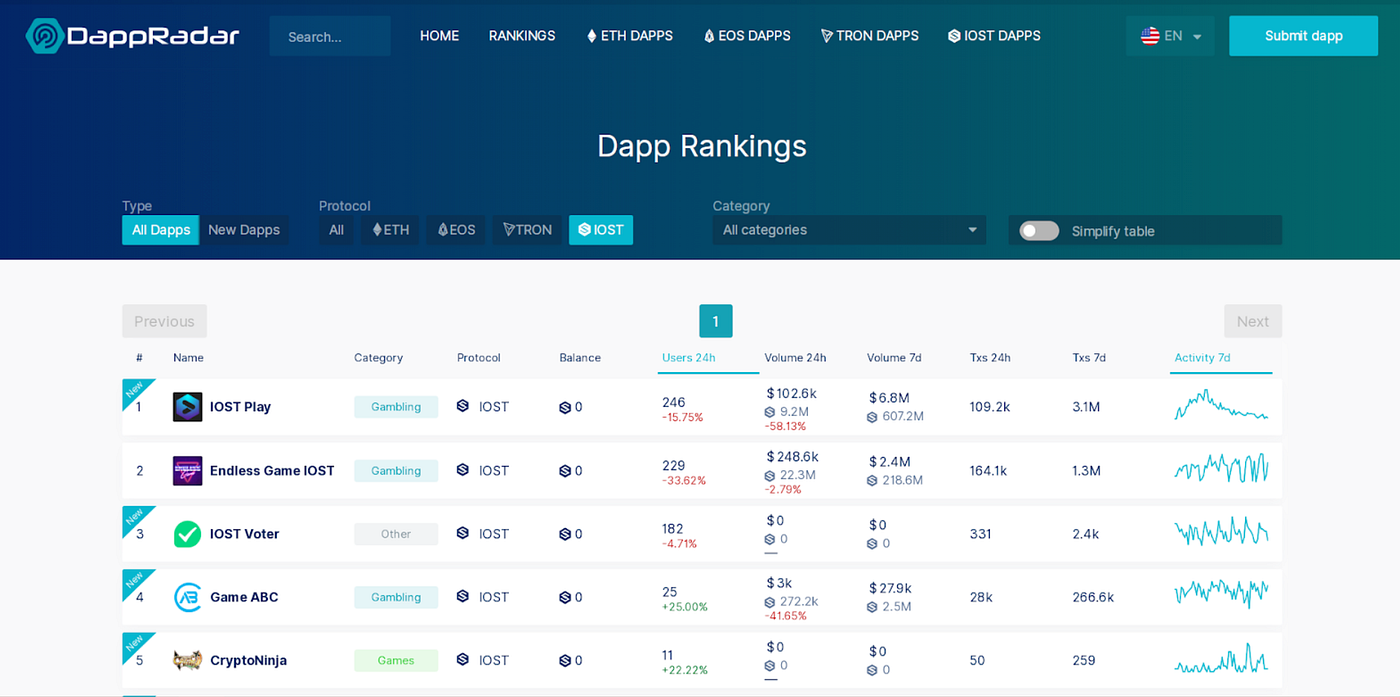View Endless Game IOST activity sparkline
The height and width of the screenshot is (697, 1400).
click(1221, 469)
